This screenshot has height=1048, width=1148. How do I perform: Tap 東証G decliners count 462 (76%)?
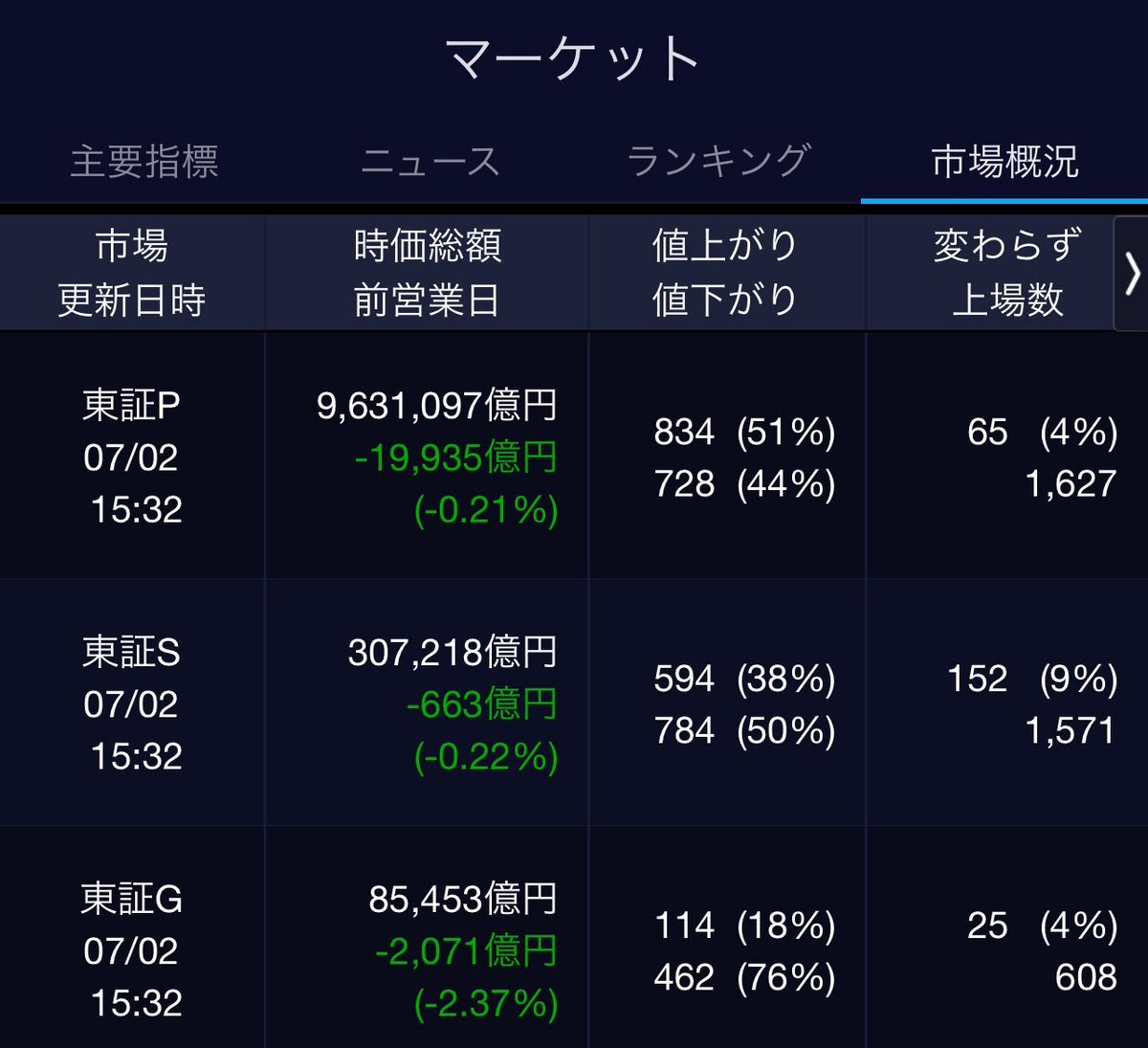coord(744,978)
